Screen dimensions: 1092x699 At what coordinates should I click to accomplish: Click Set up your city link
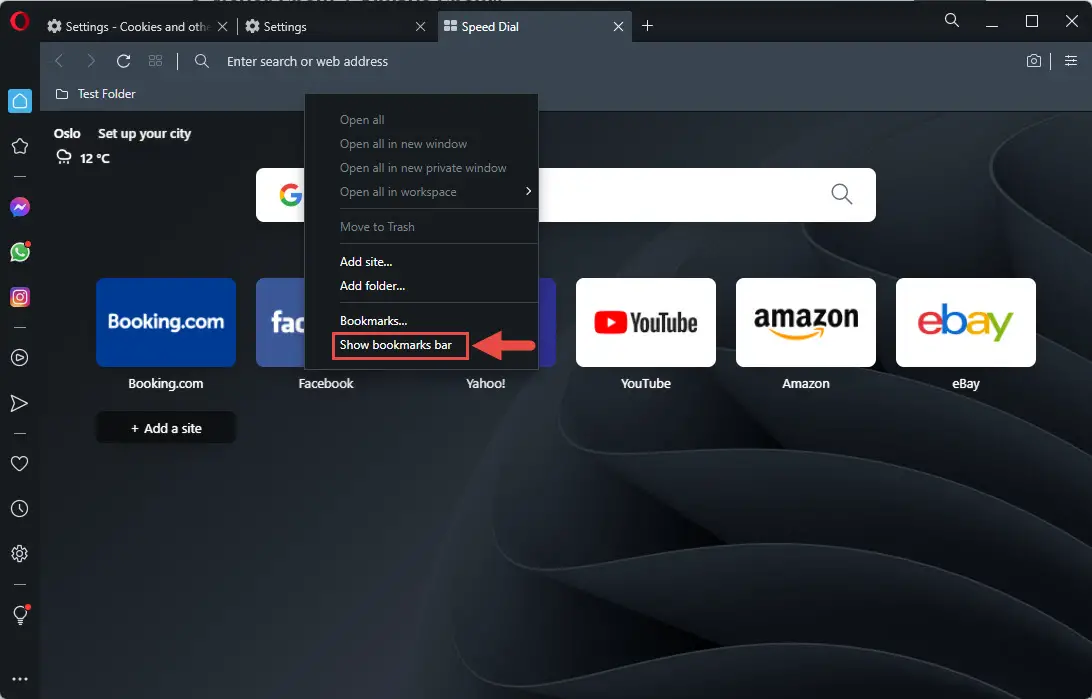(144, 134)
